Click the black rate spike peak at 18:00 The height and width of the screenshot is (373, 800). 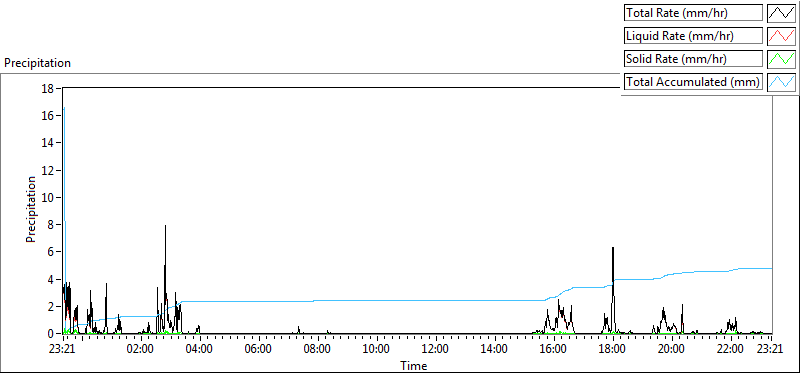pos(613,249)
